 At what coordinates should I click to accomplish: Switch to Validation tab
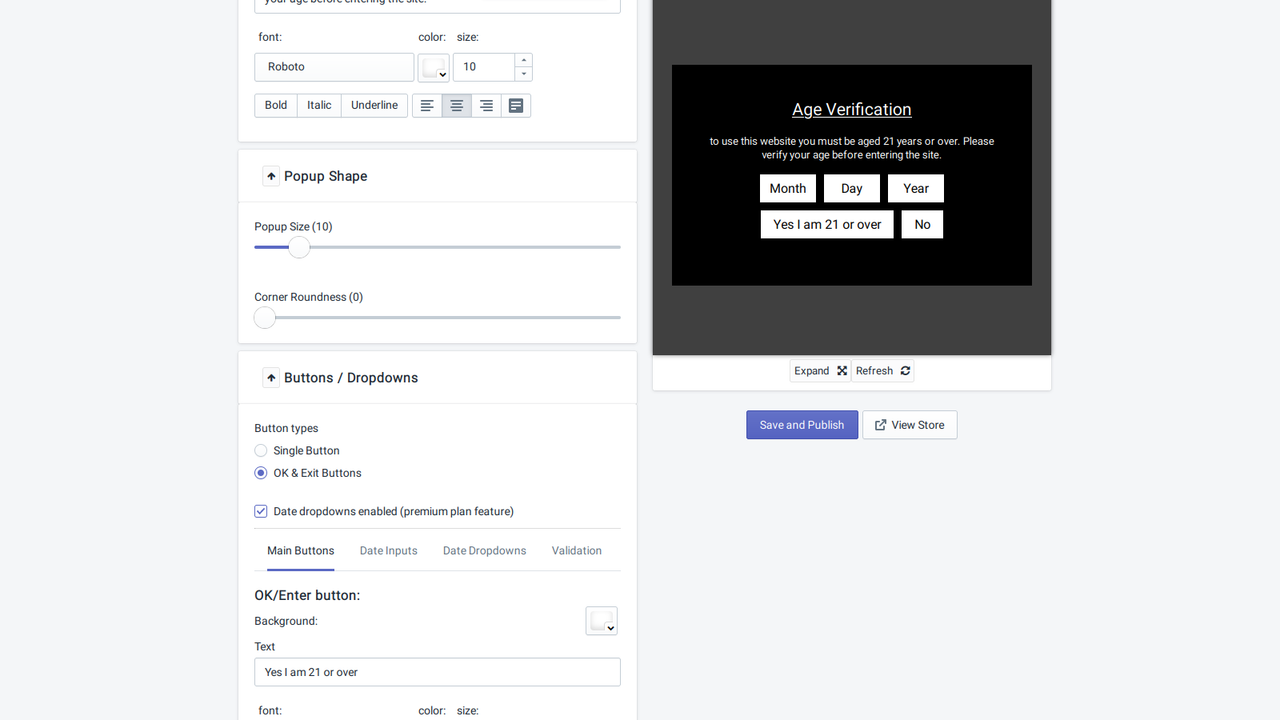577,551
